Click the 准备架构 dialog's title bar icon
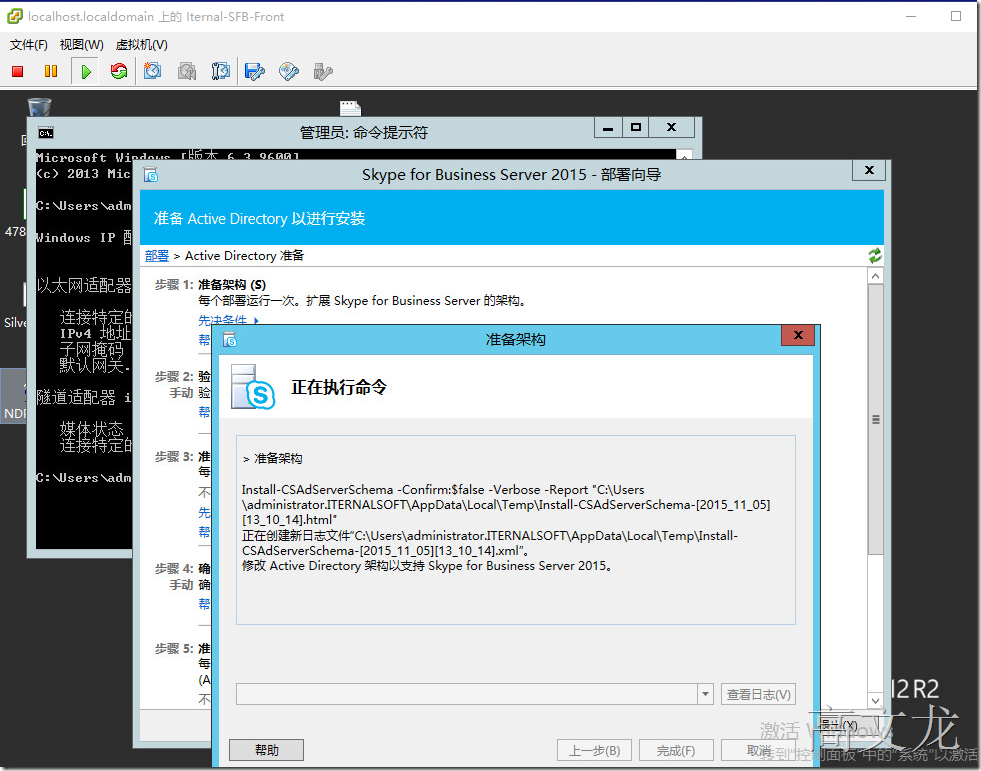This screenshot has width=981, height=771. [x=230, y=340]
